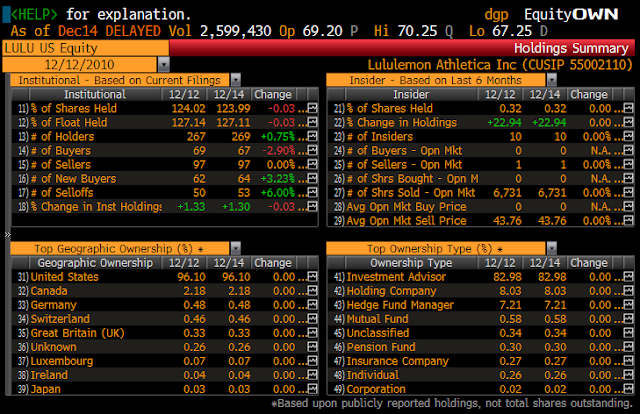Open chart icon for % Change in Holdings row

click(x=629, y=122)
